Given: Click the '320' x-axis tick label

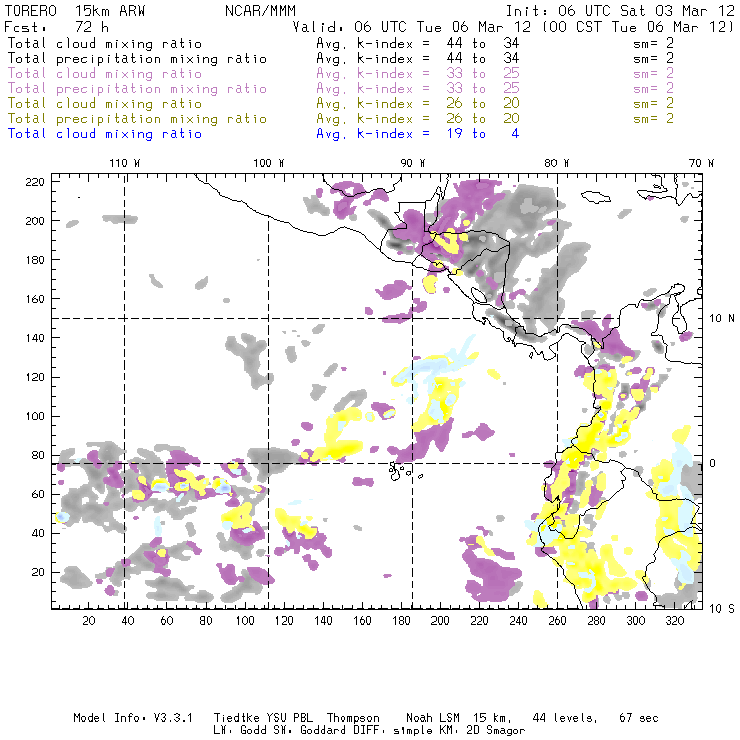Looking at the screenshot, I should pos(675,621).
